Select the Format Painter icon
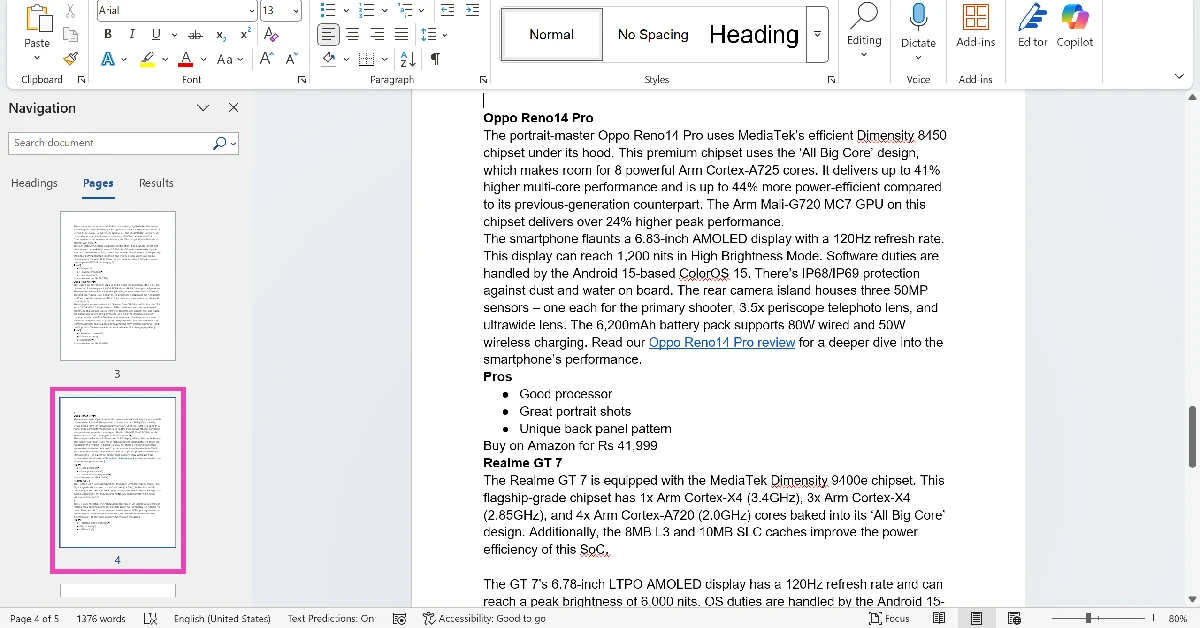 point(70,59)
